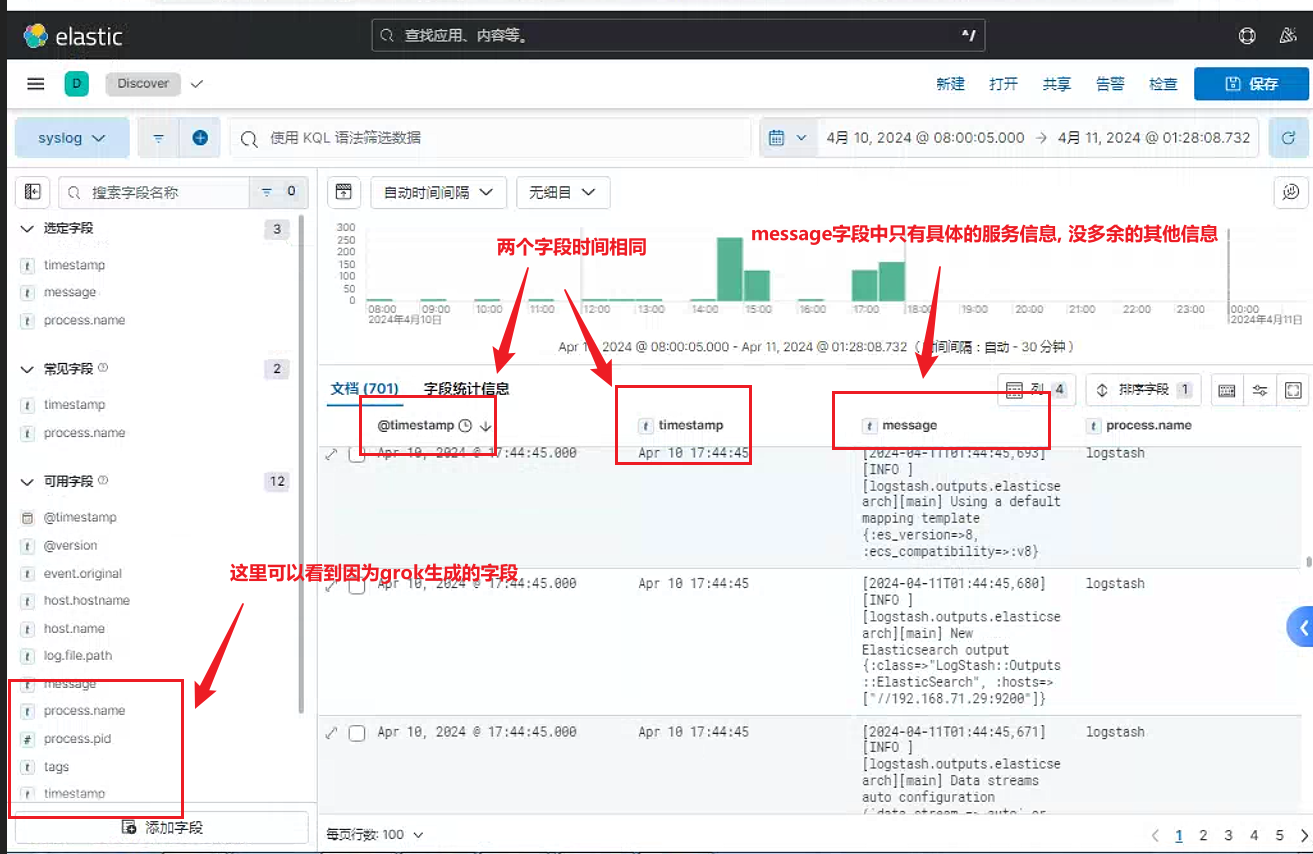Click the Elastic logo
Viewport: 1313px width, 854px height.
73,37
